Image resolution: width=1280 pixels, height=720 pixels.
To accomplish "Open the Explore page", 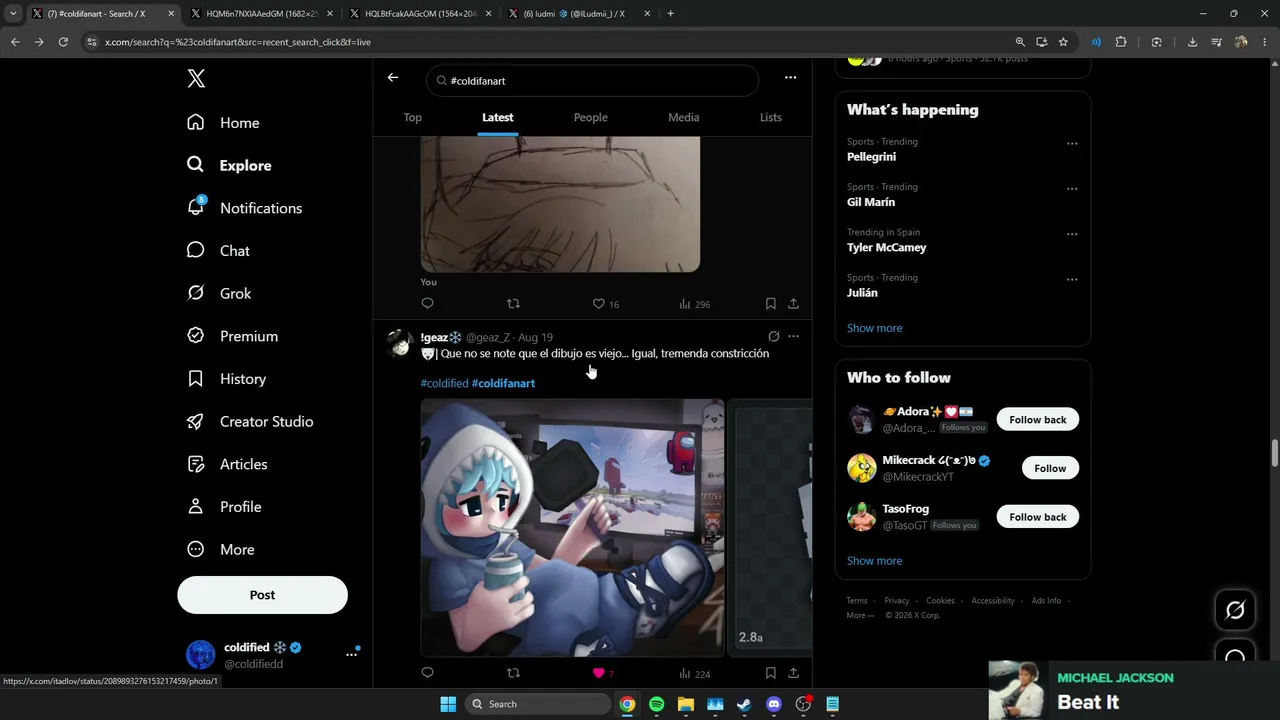I will click(229, 165).
